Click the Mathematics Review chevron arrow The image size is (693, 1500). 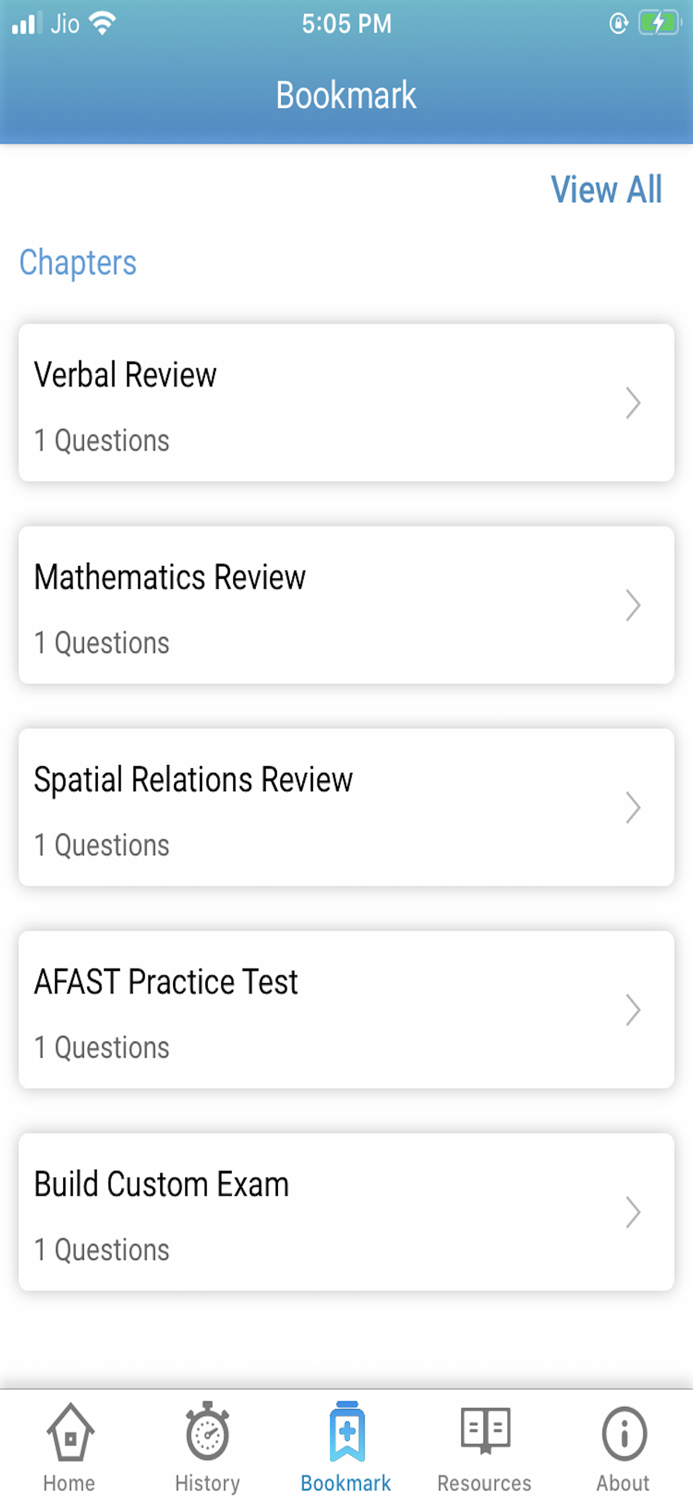(632, 605)
